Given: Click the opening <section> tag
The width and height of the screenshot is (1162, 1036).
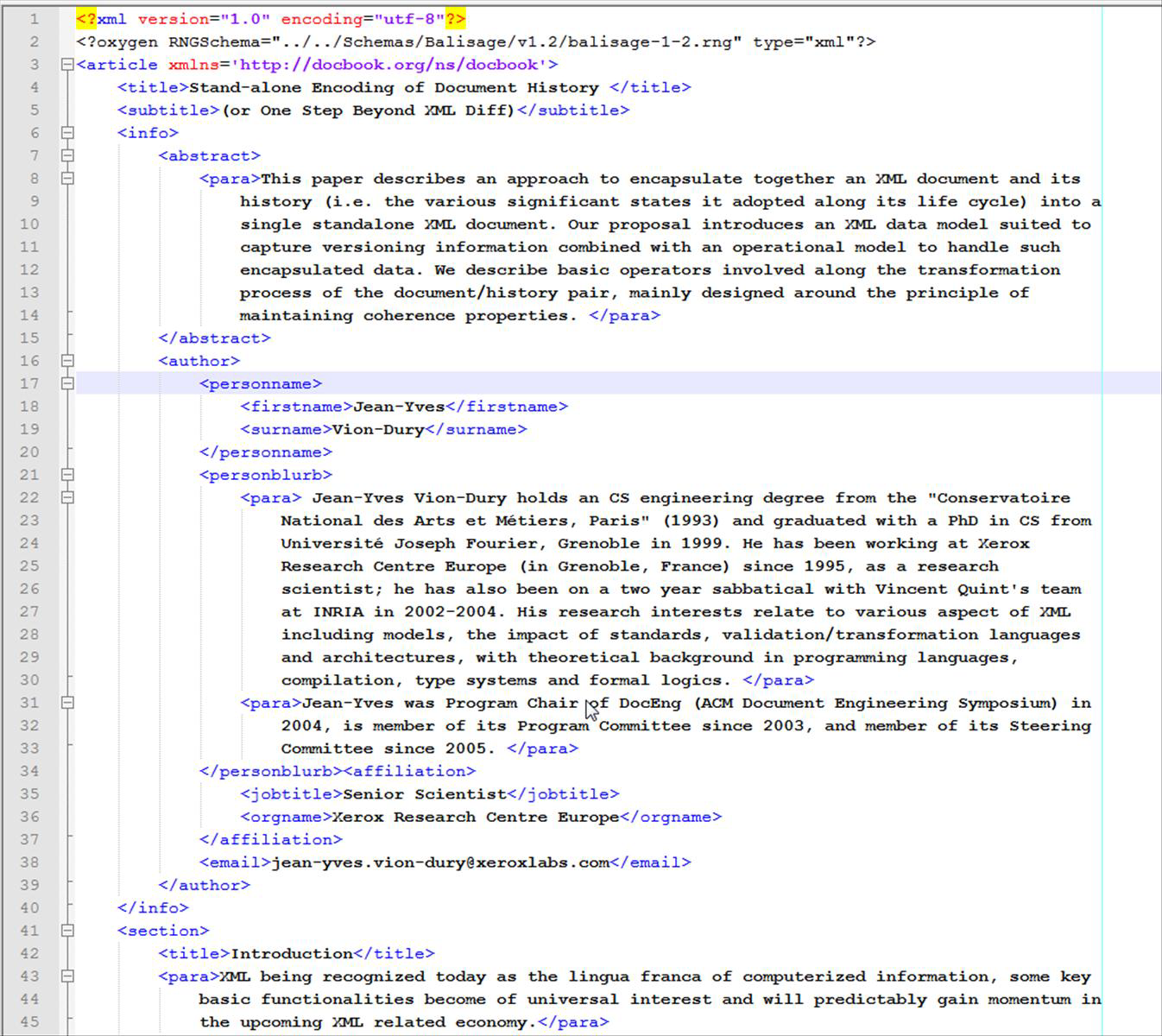Looking at the screenshot, I should [x=163, y=931].
